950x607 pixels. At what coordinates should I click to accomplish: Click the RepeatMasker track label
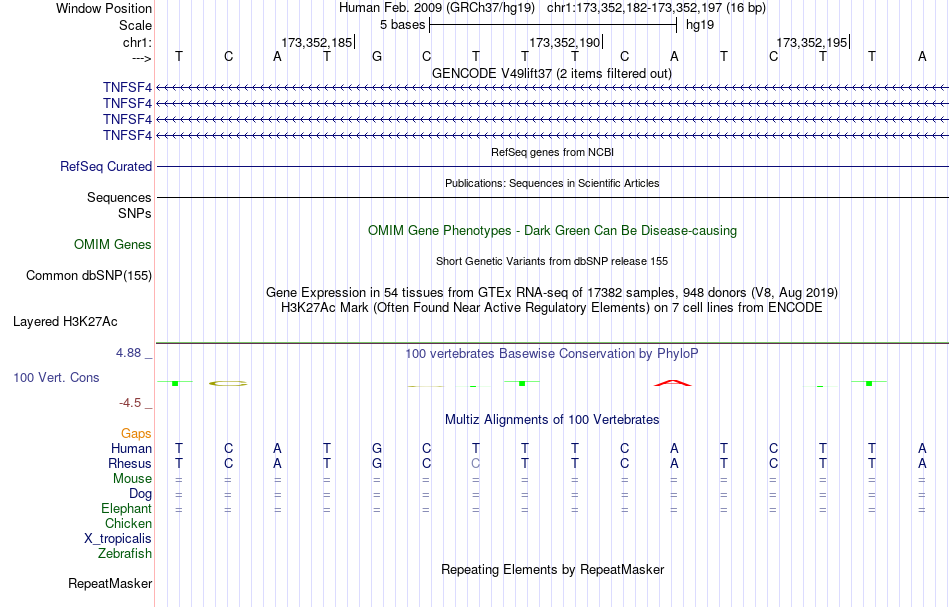(110, 583)
